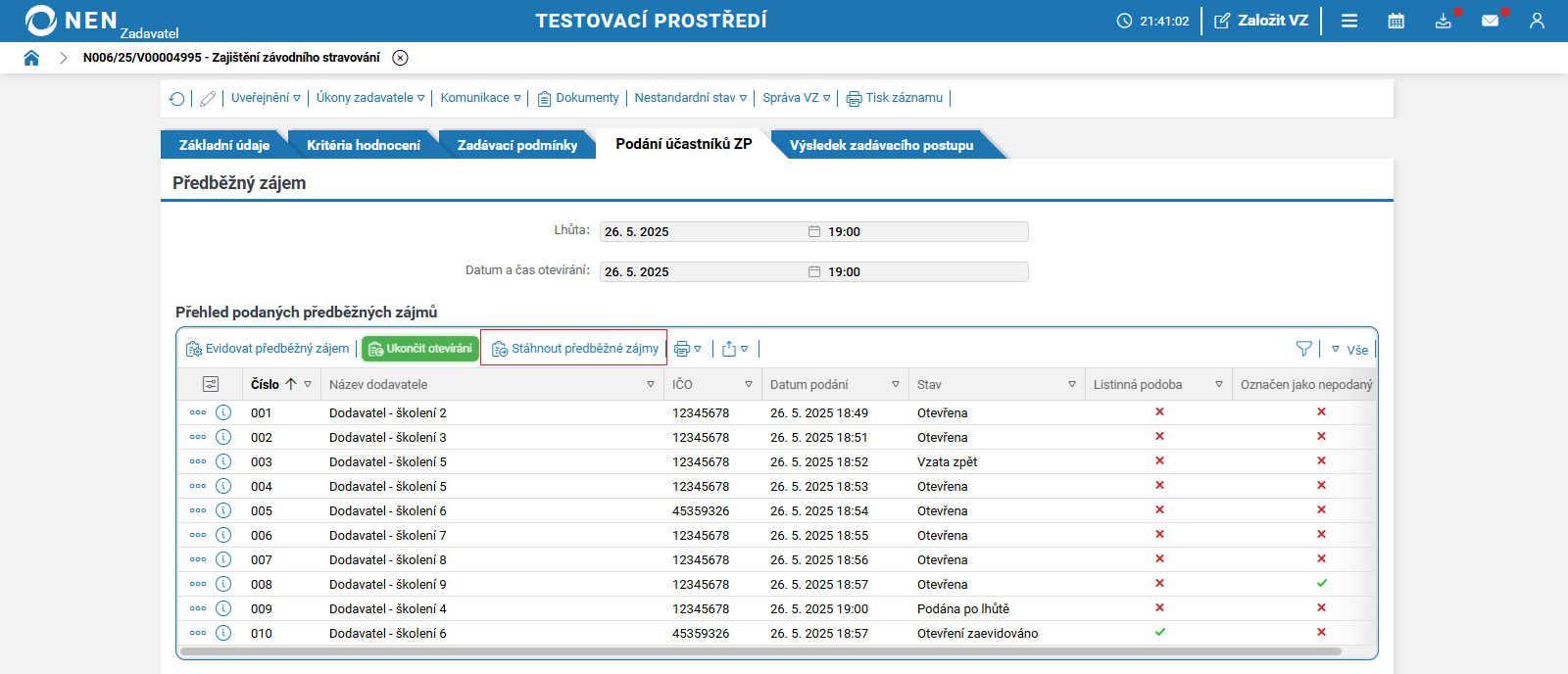This screenshot has width=1568, height=674.
Task: Expand the Uveřejnění menu
Action: click(266, 98)
